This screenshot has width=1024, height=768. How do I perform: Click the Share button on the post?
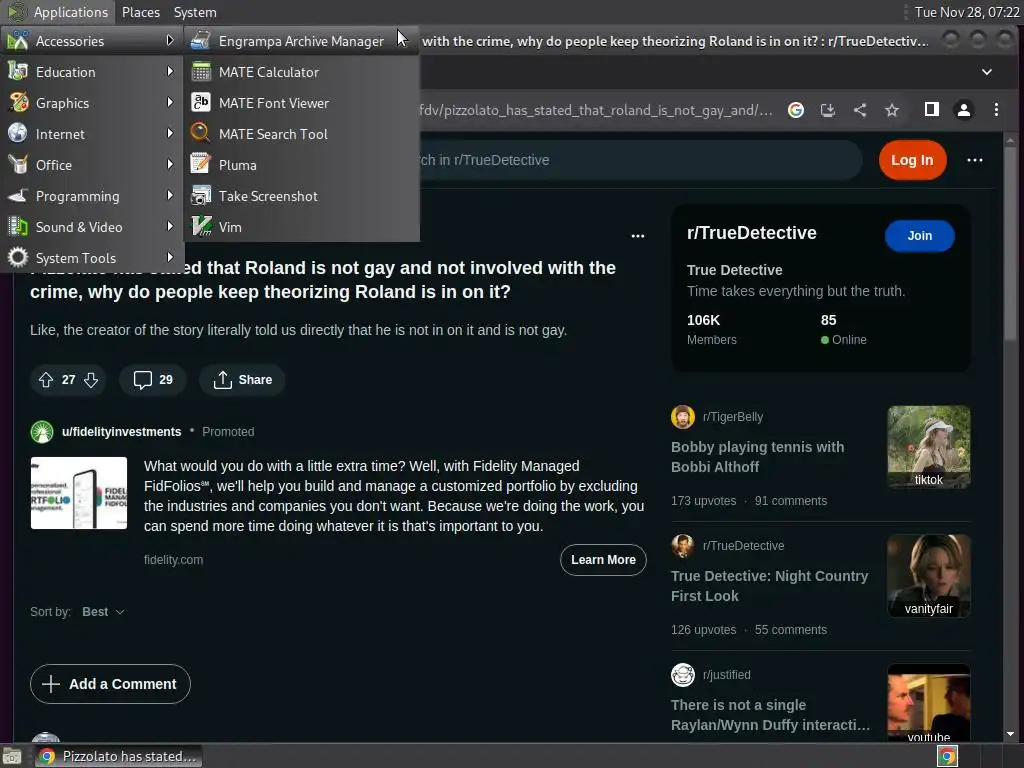[x=242, y=379]
